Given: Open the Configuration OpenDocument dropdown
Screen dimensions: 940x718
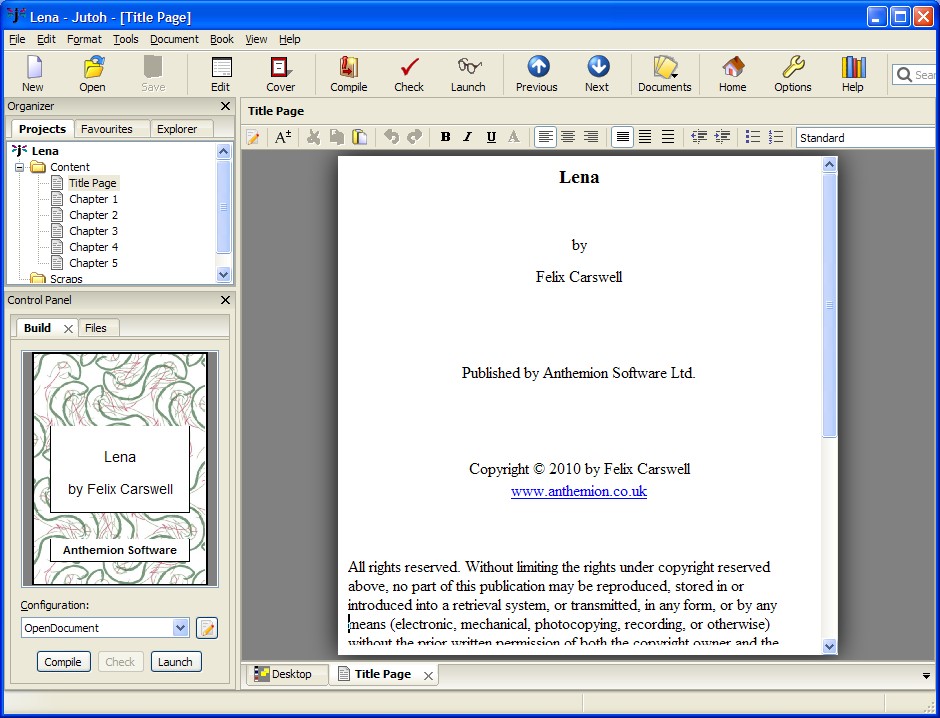Looking at the screenshot, I should coord(105,628).
